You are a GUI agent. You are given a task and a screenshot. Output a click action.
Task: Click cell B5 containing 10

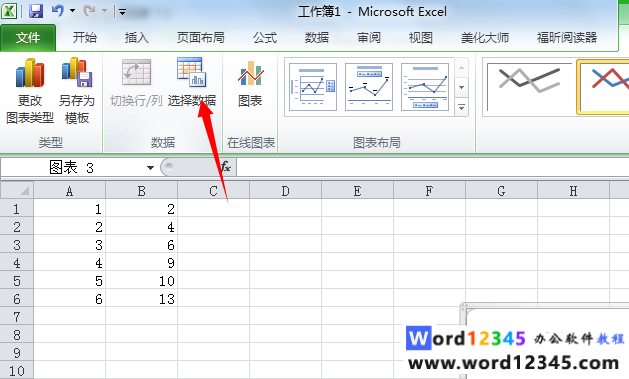click(x=141, y=281)
